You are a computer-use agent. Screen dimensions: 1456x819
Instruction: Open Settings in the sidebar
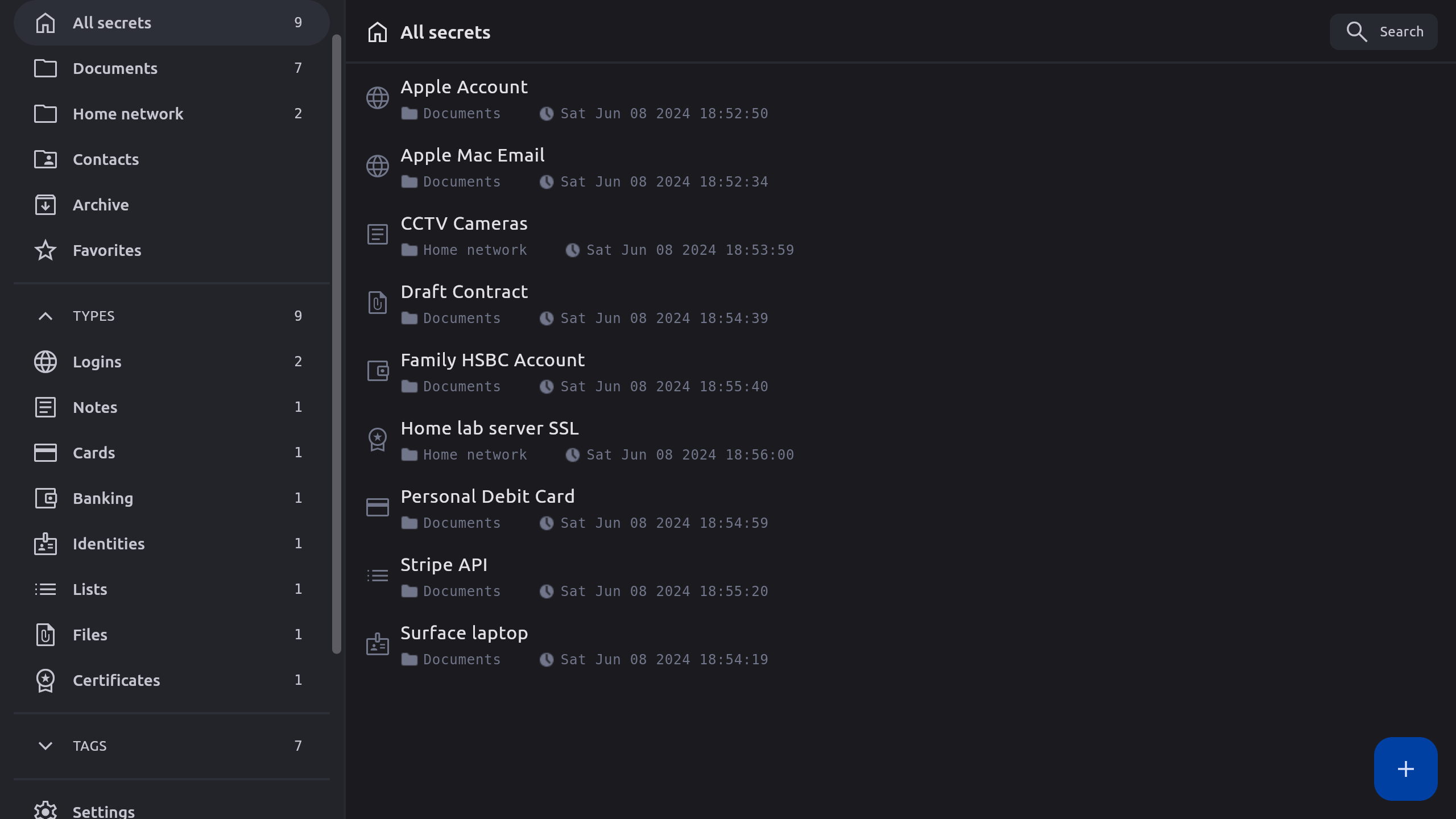pyautogui.click(x=104, y=811)
